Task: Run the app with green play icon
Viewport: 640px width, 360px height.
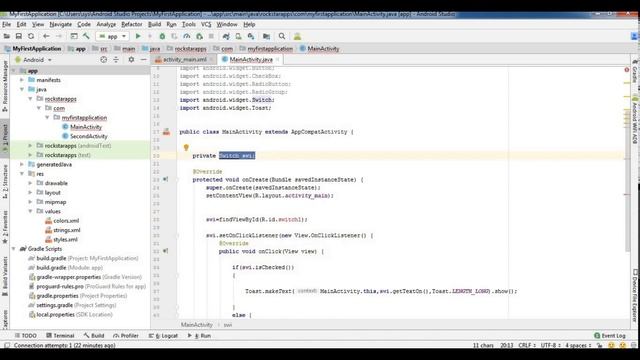Action: coord(138,36)
